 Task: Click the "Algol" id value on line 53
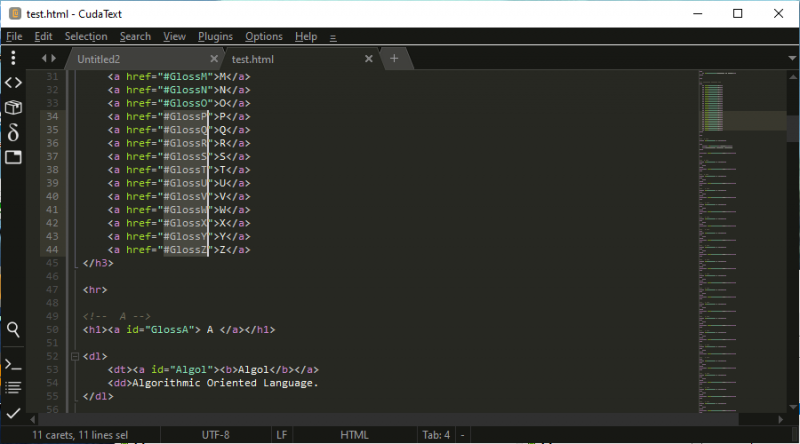coord(191,369)
